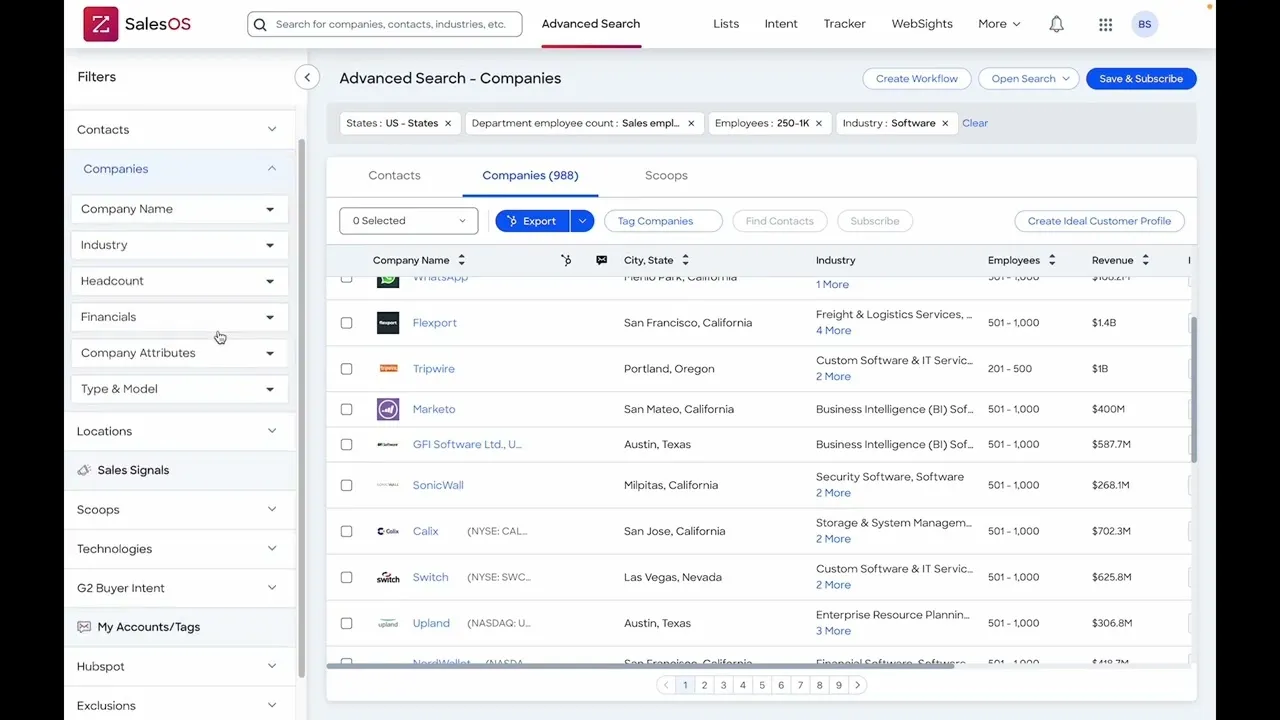The image size is (1280, 720).
Task: Select the Flexport row checkbox
Action: click(x=346, y=323)
